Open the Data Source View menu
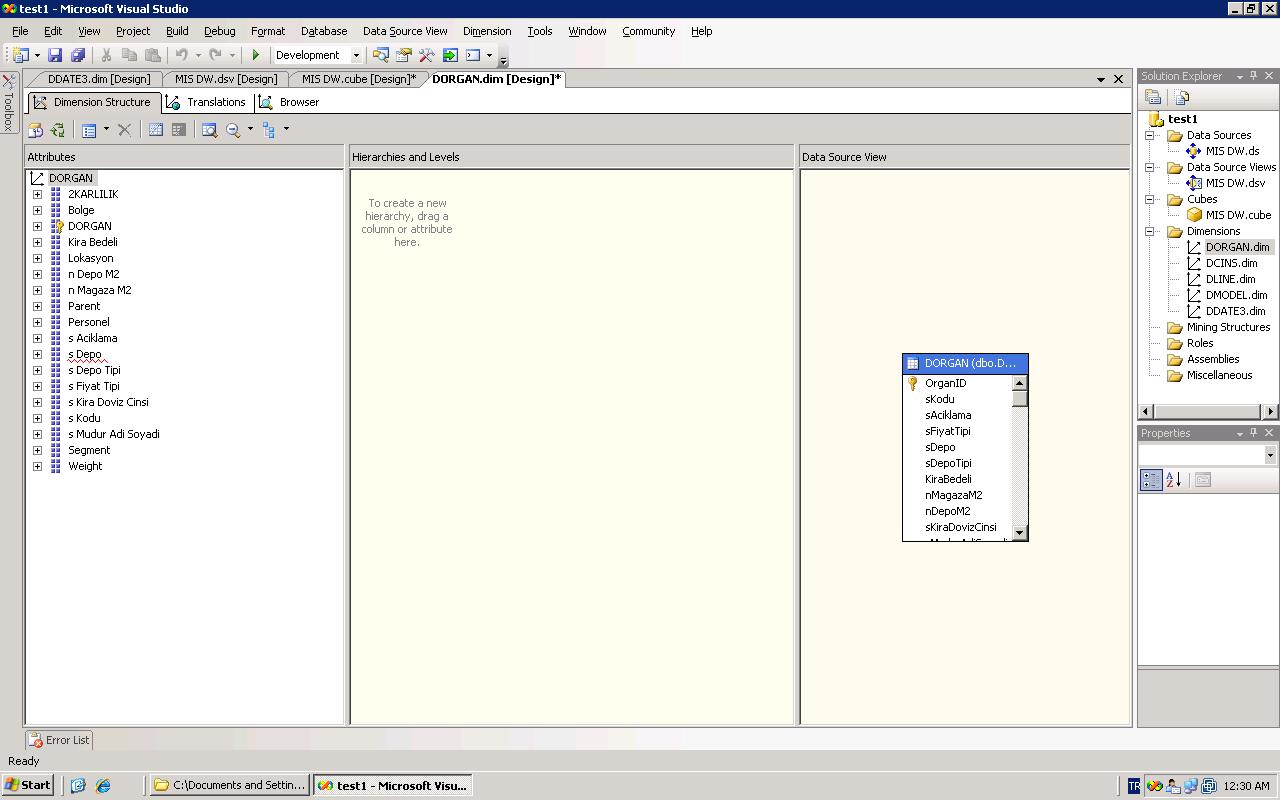 [x=405, y=31]
